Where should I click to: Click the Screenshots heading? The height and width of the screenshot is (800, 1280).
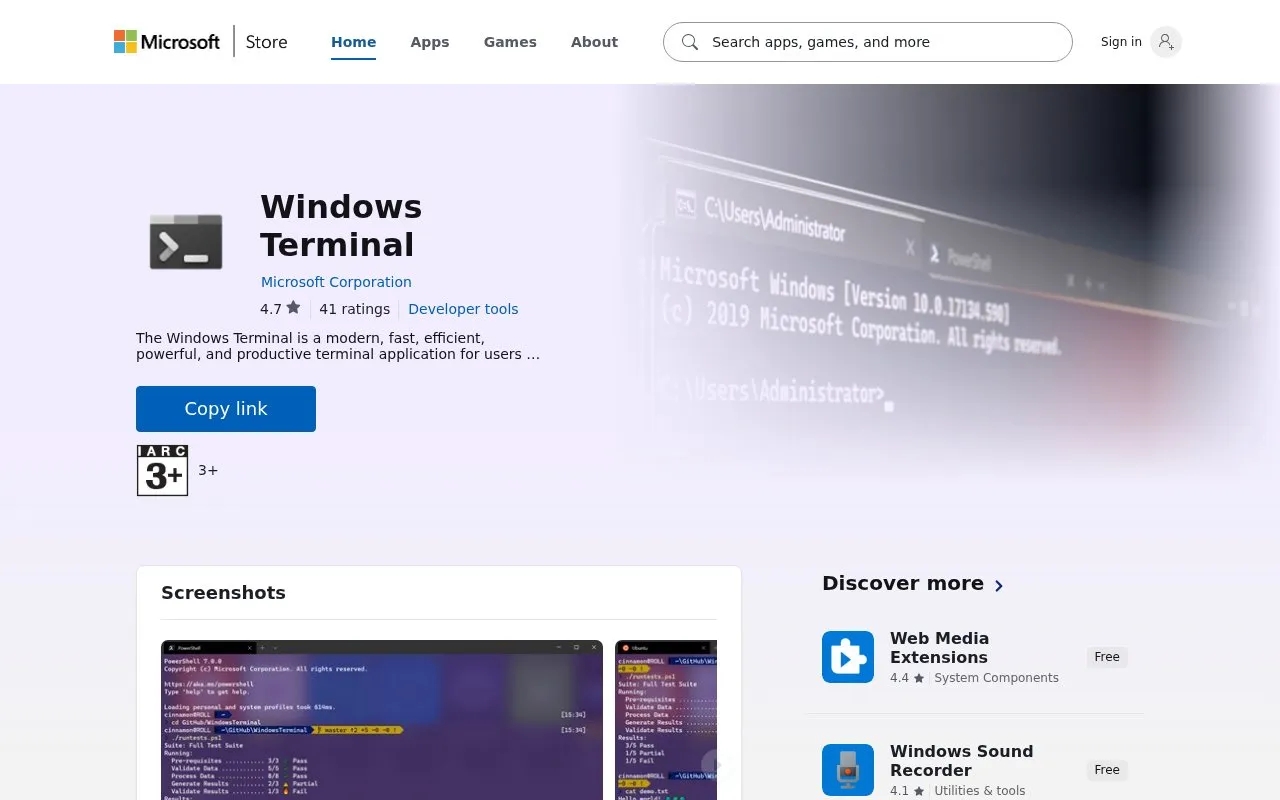pos(223,593)
